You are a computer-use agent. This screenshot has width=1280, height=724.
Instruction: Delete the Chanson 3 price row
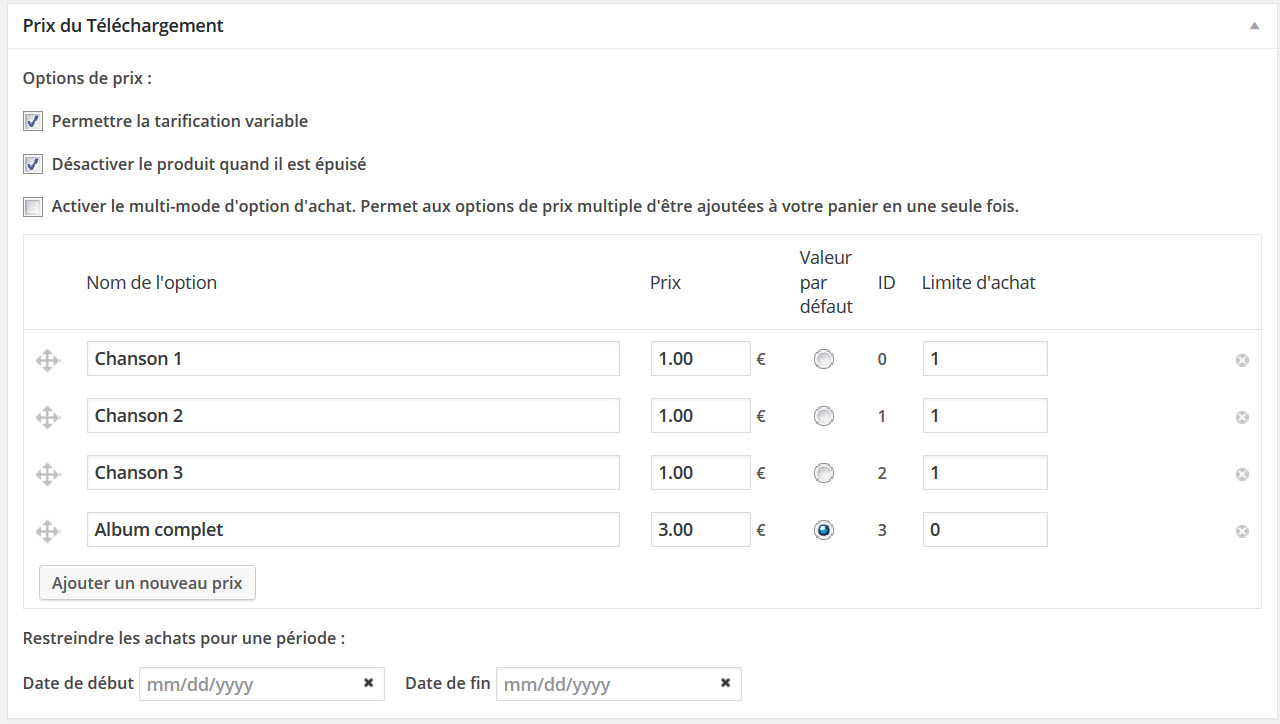pos(1242,474)
